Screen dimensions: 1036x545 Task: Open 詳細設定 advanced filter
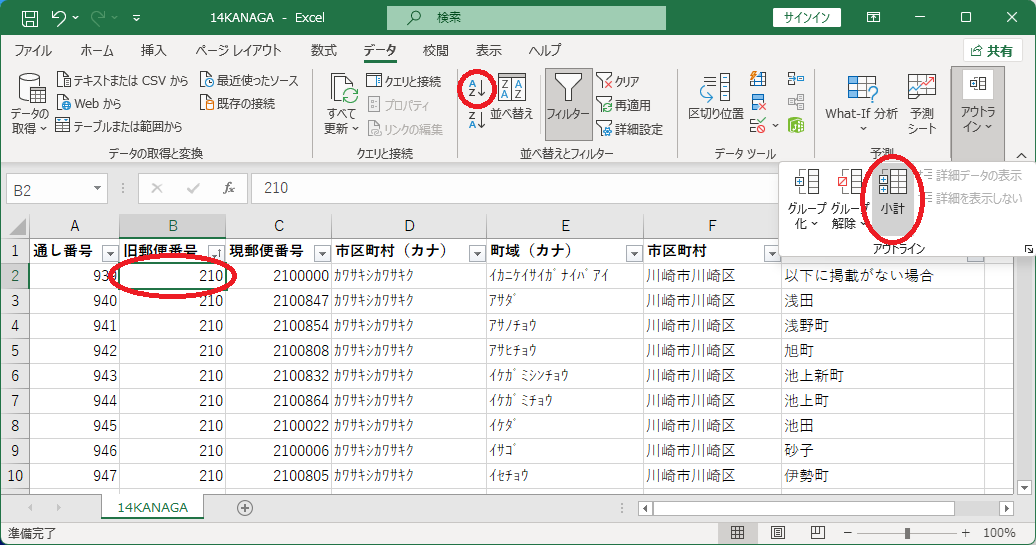[629, 128]
